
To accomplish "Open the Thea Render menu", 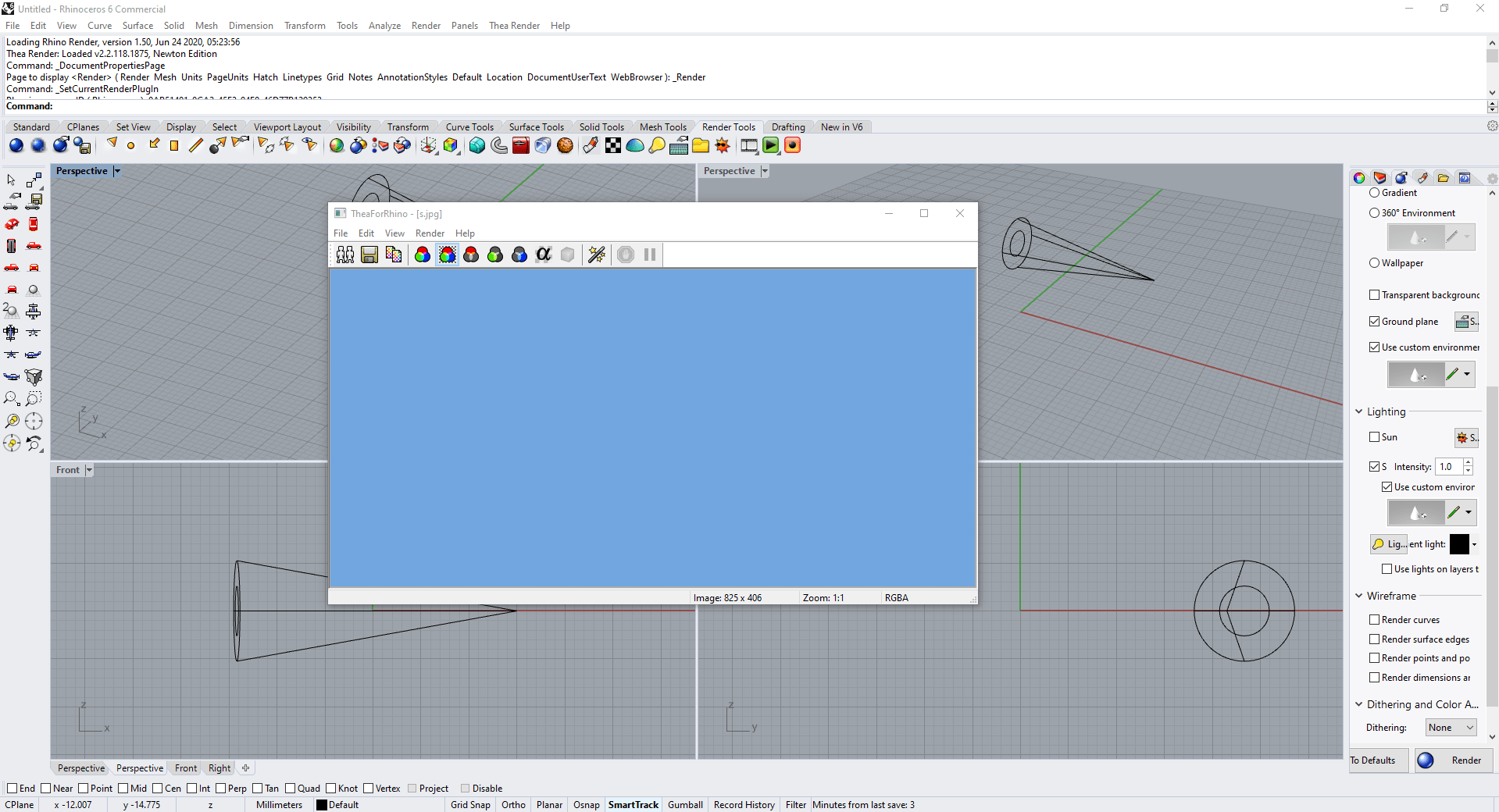I will pos(514,26).
